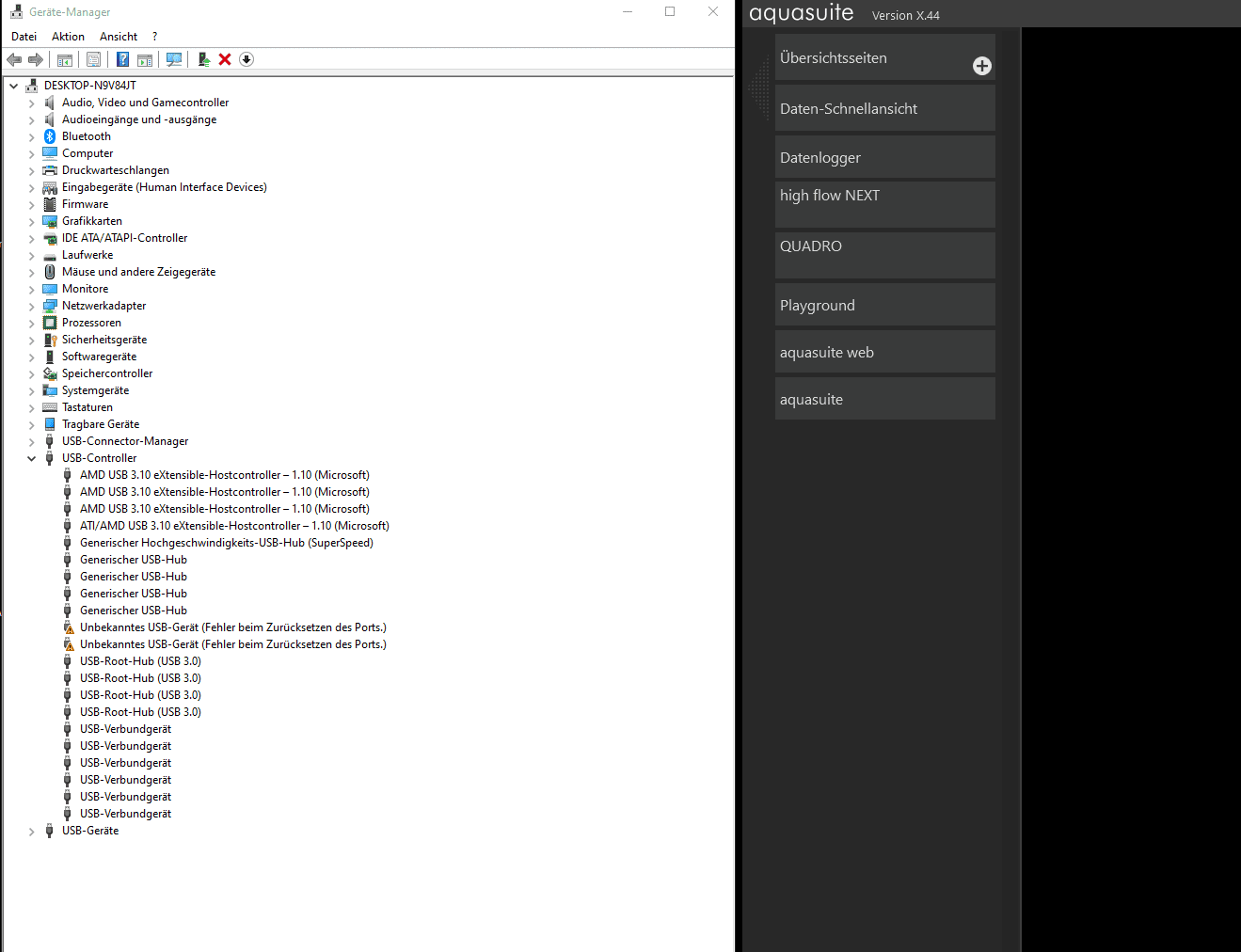Expand the Eingabegeräte (Human Interface Devices) node
The width and height of the screenshot is (1241, 952).
(x=31, y=187)
